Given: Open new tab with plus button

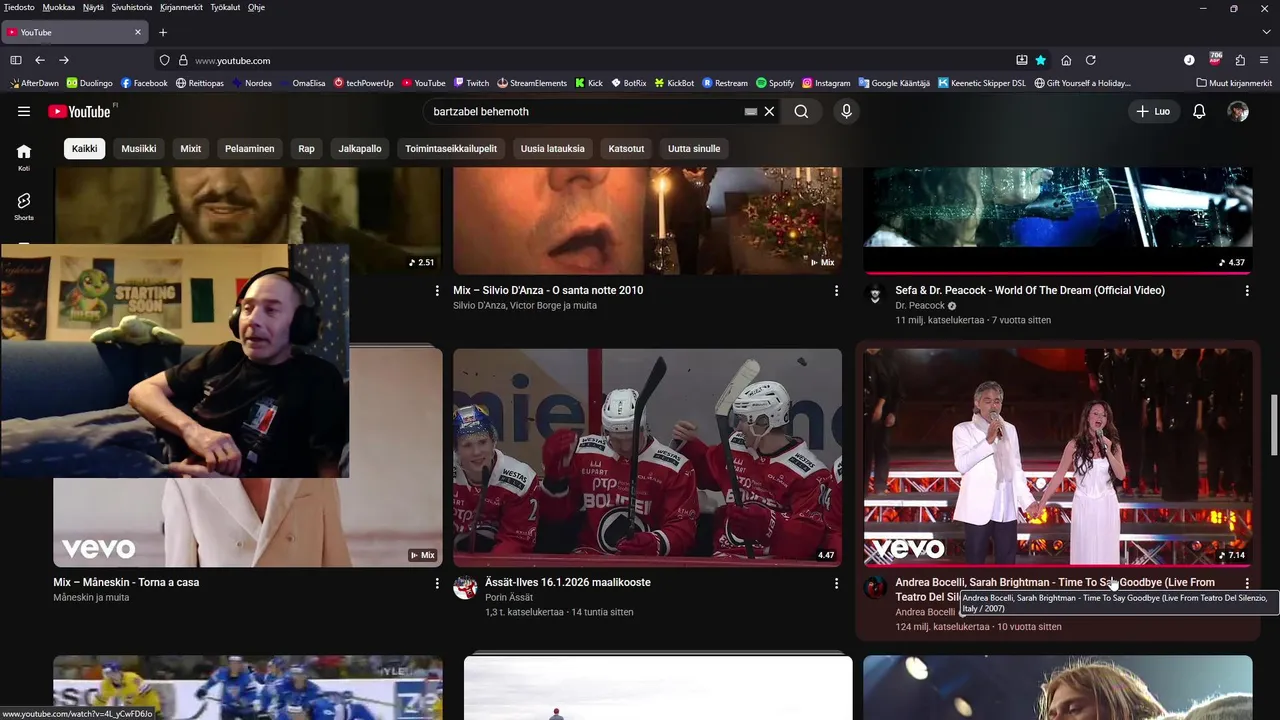Looking at the screenshot, I should pyautogui.click(x=163, y=32).
